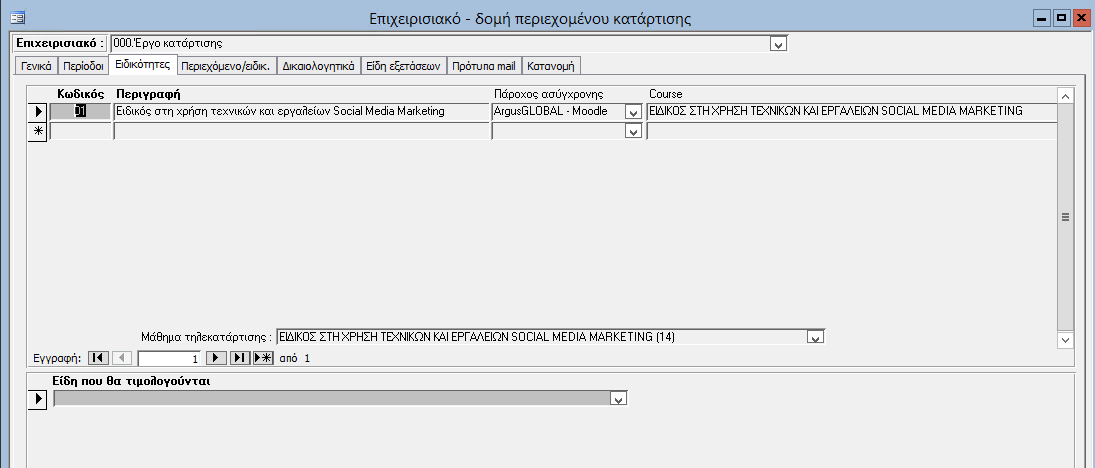Open the Δικαιολογητικά tab
Image resolution: width=1095 pixels, height=468 pixels.
(318, 67)
